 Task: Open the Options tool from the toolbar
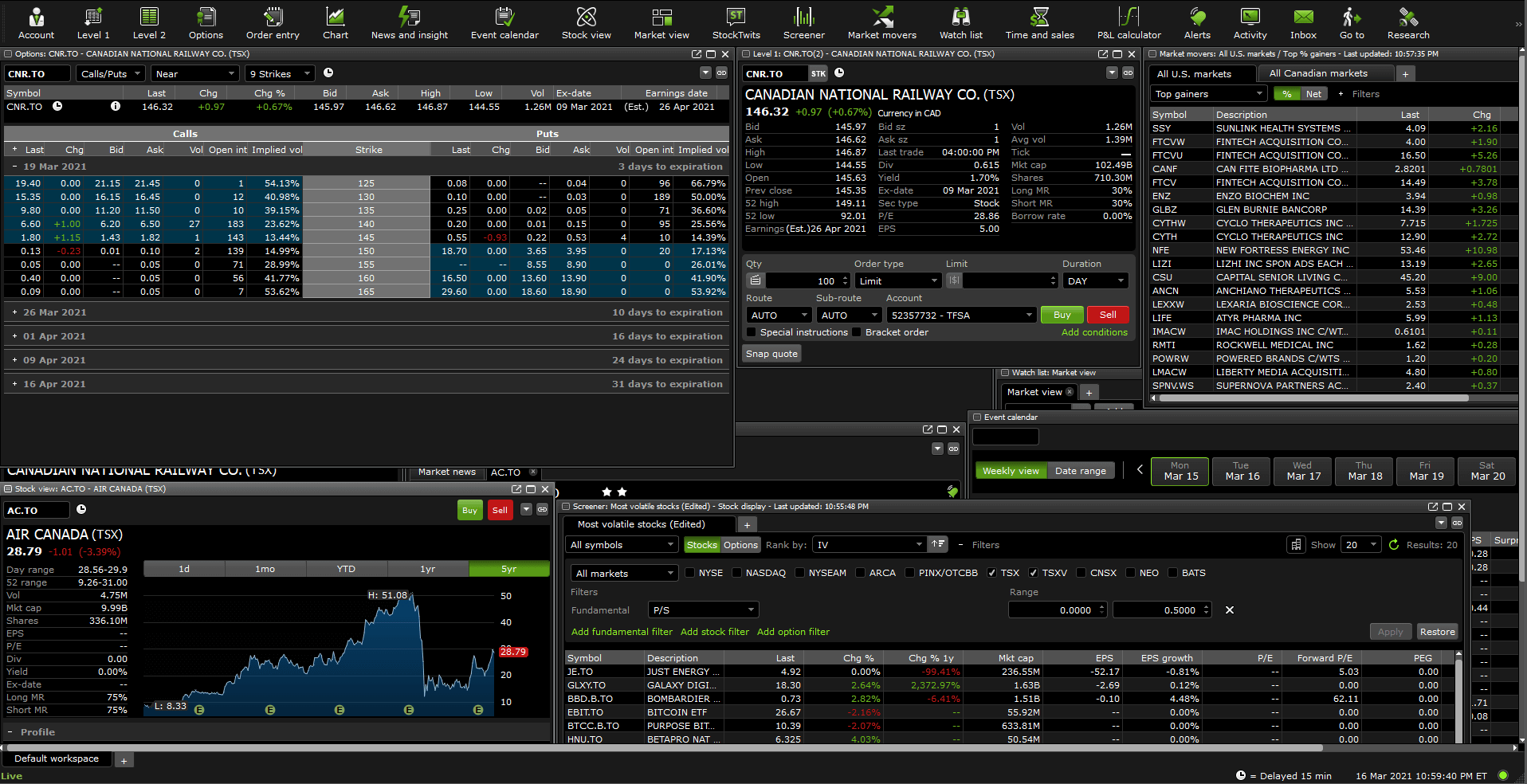206,22
